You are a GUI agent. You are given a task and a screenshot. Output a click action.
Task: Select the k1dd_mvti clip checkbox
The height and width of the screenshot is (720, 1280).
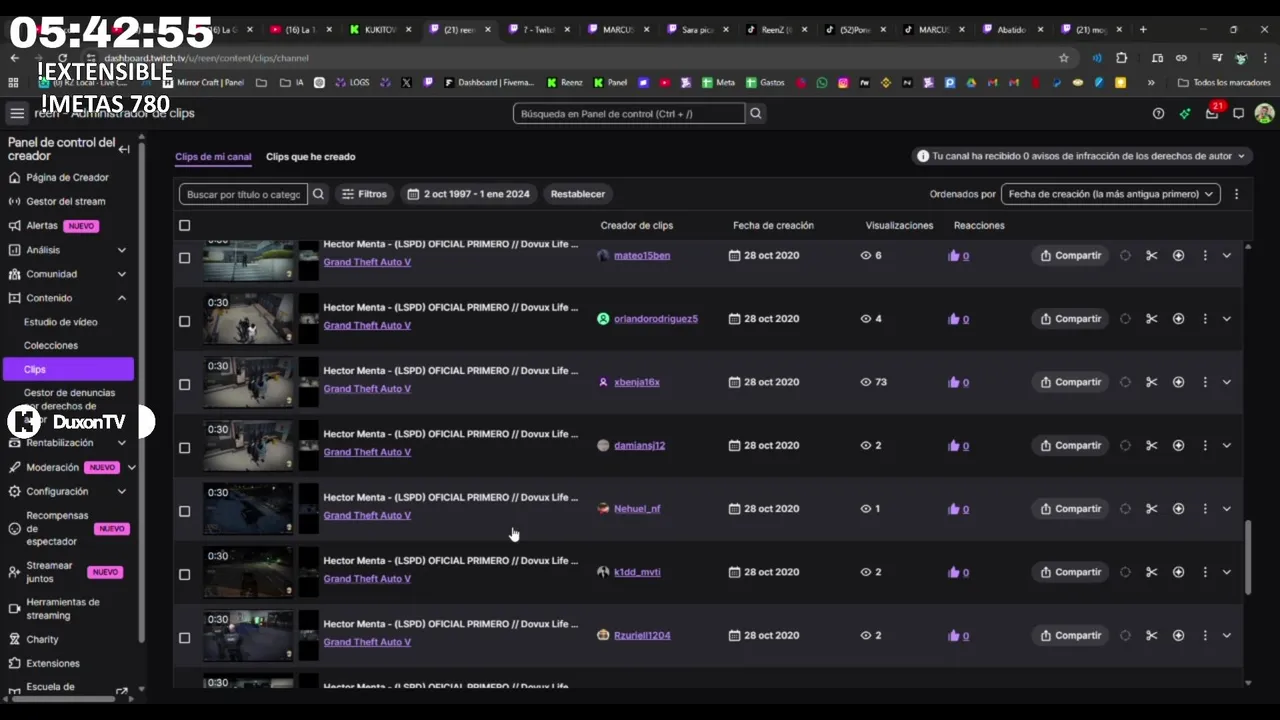pos(184,574)
